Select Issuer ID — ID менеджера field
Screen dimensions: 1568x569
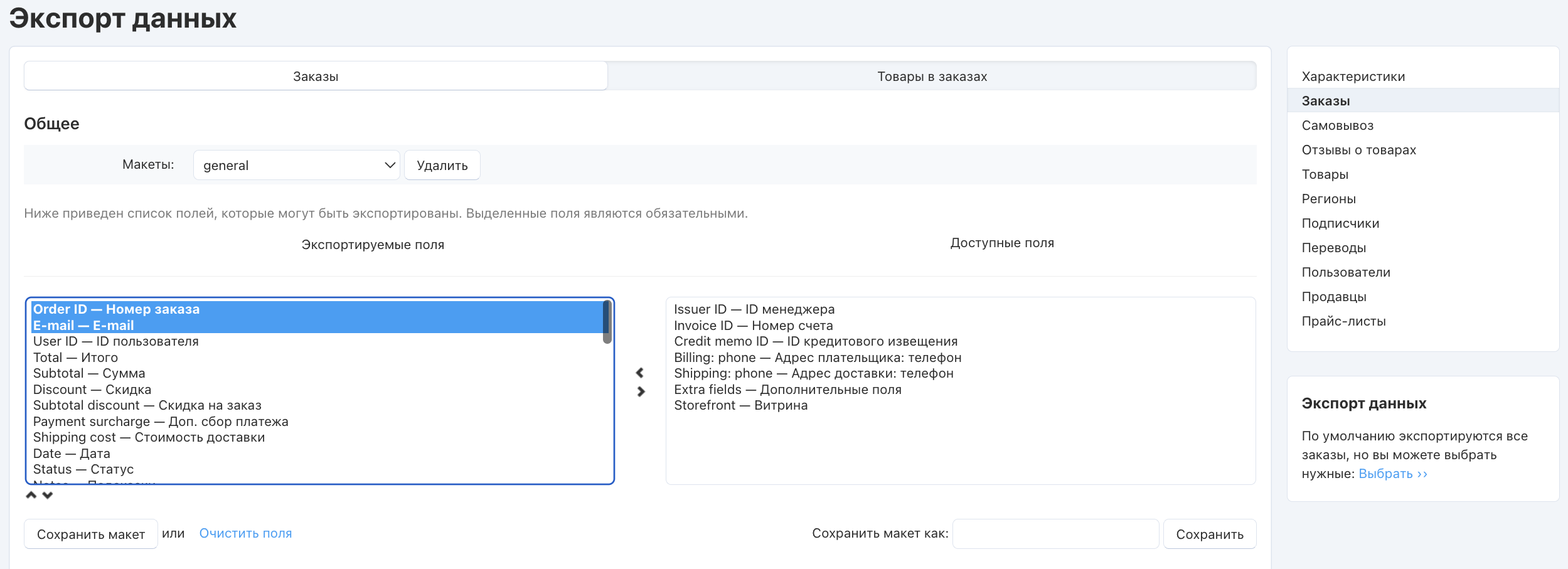754,309
